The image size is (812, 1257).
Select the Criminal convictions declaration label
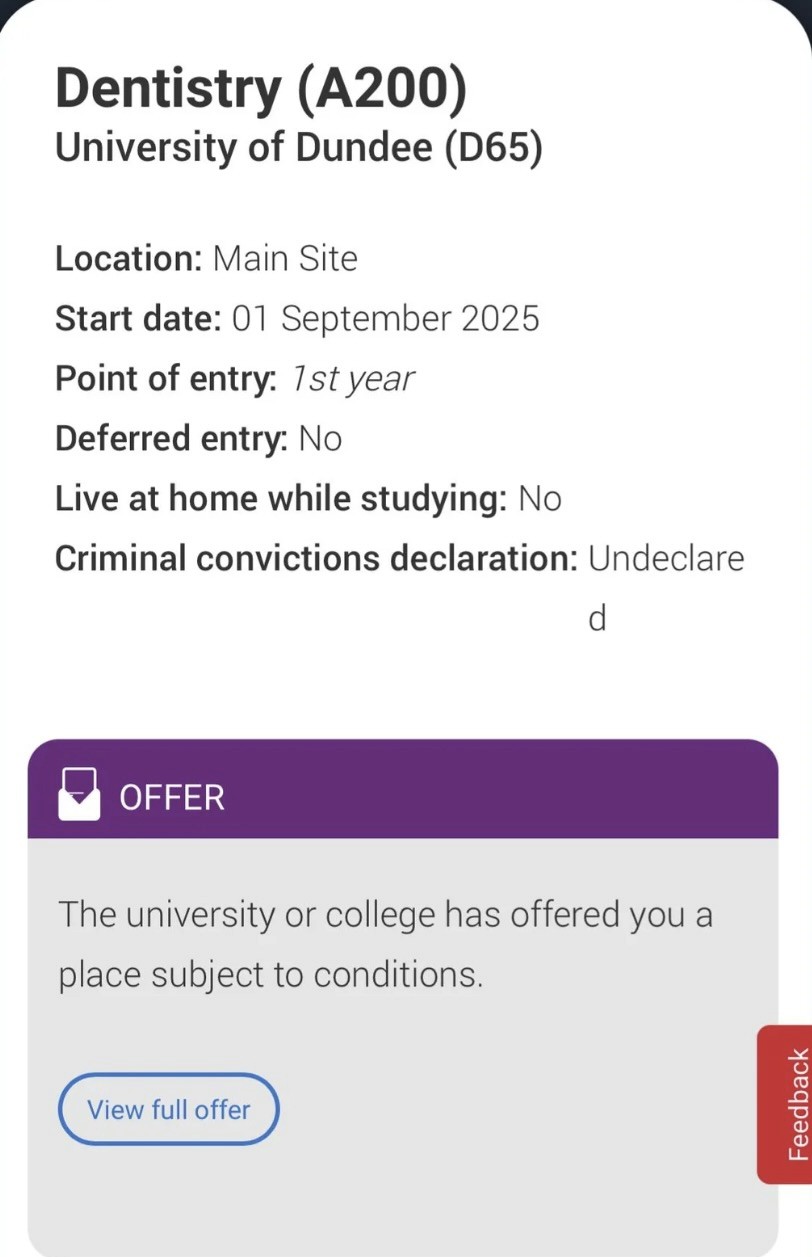pyautogui.click(x=316, y=559)
